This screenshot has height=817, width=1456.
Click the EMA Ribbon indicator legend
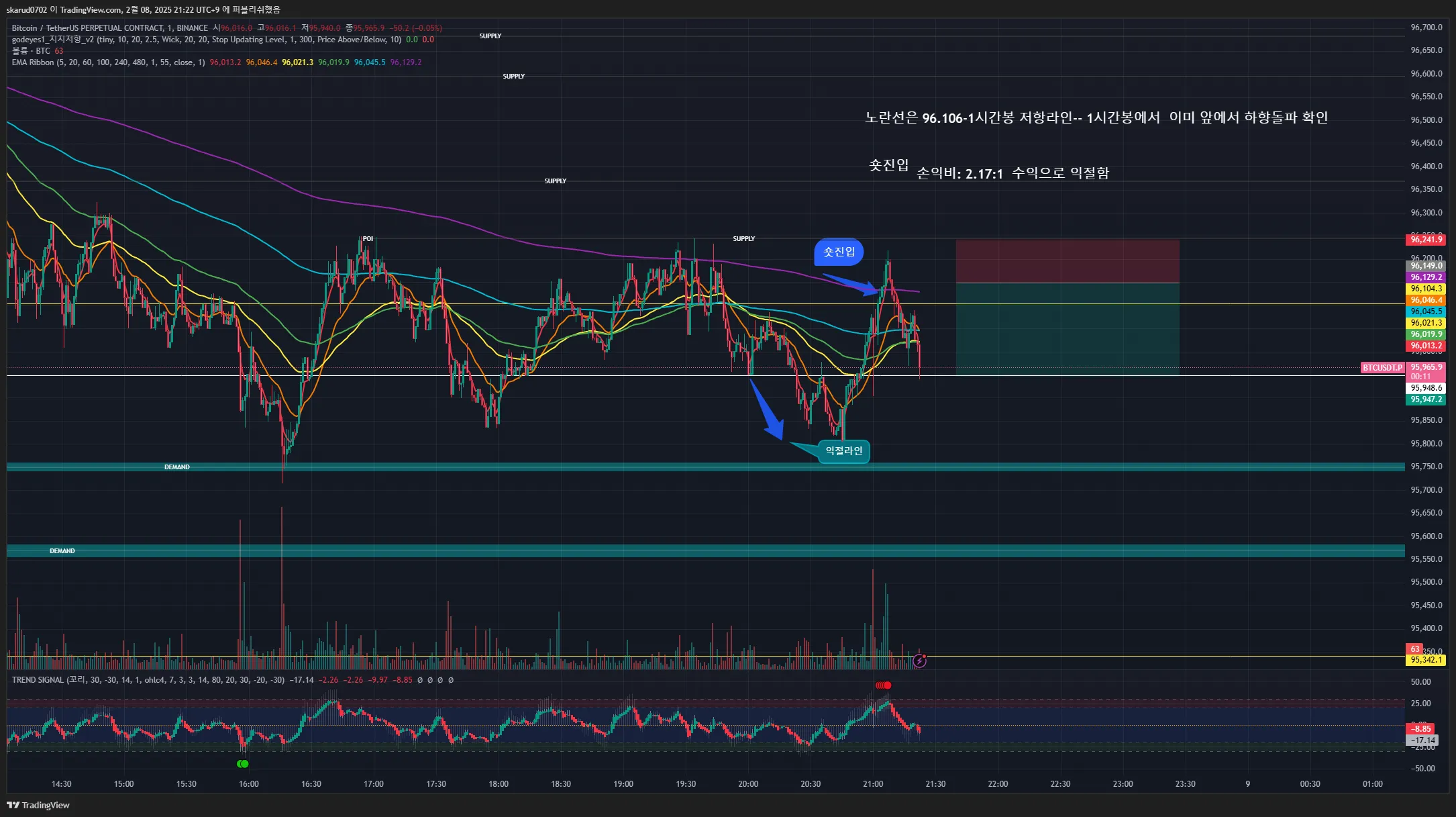(x=108, y=62)
